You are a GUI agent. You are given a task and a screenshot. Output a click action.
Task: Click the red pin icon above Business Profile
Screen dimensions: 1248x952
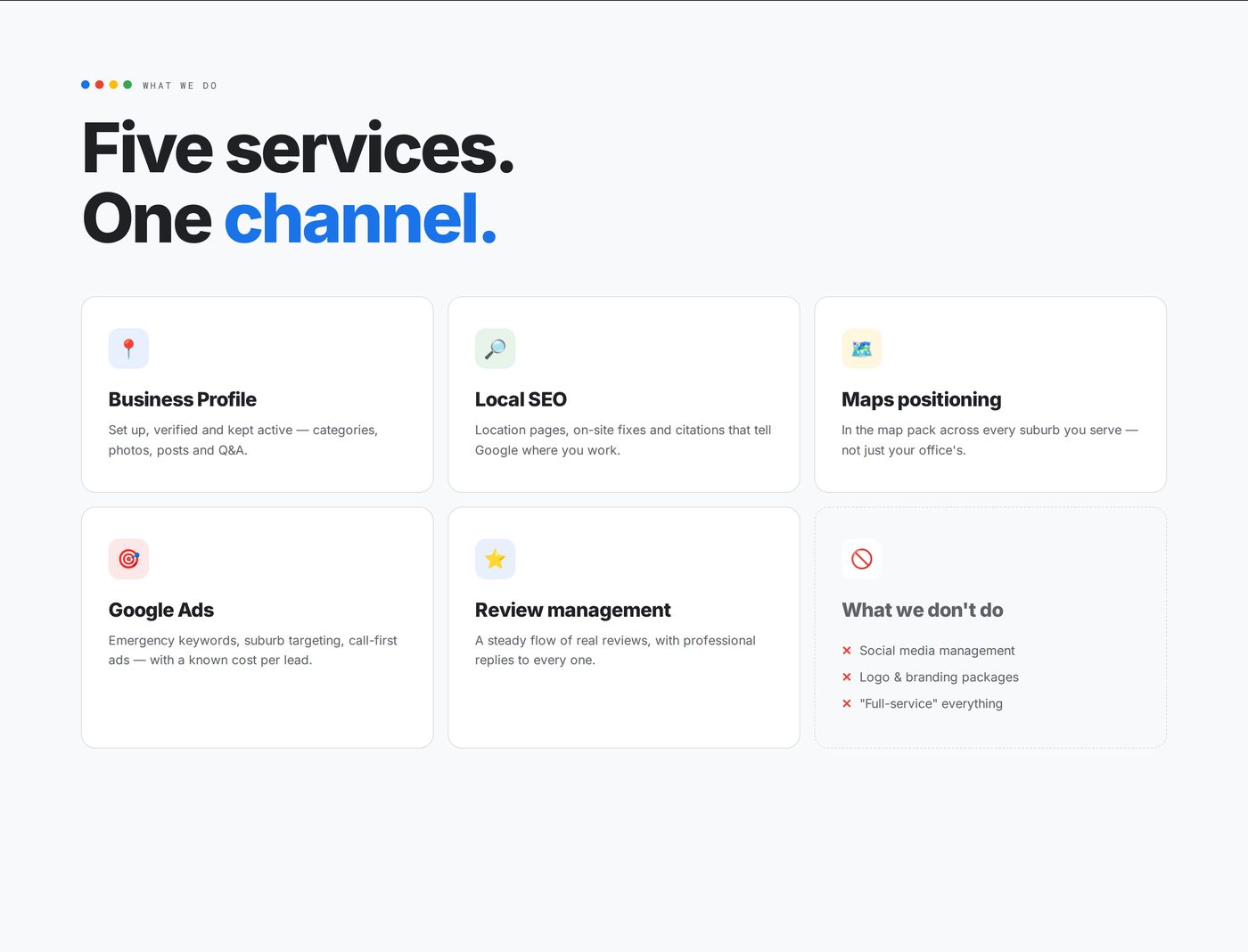click(128, 349)
